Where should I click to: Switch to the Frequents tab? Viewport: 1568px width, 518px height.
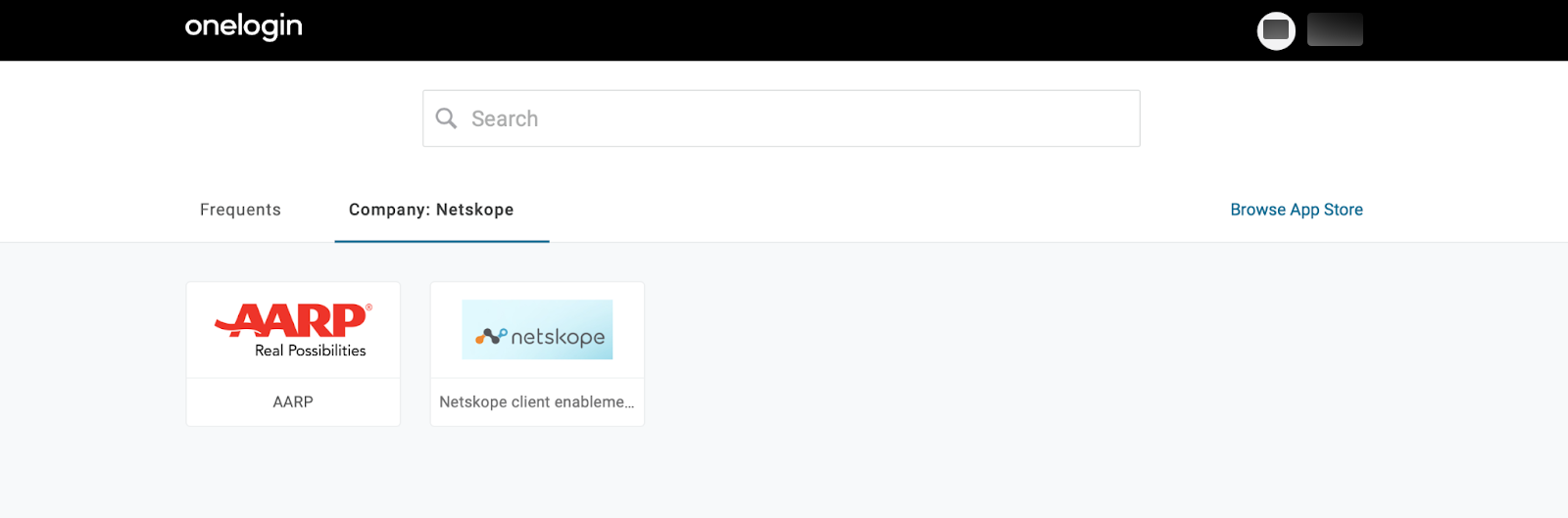[x=240, y=210]
